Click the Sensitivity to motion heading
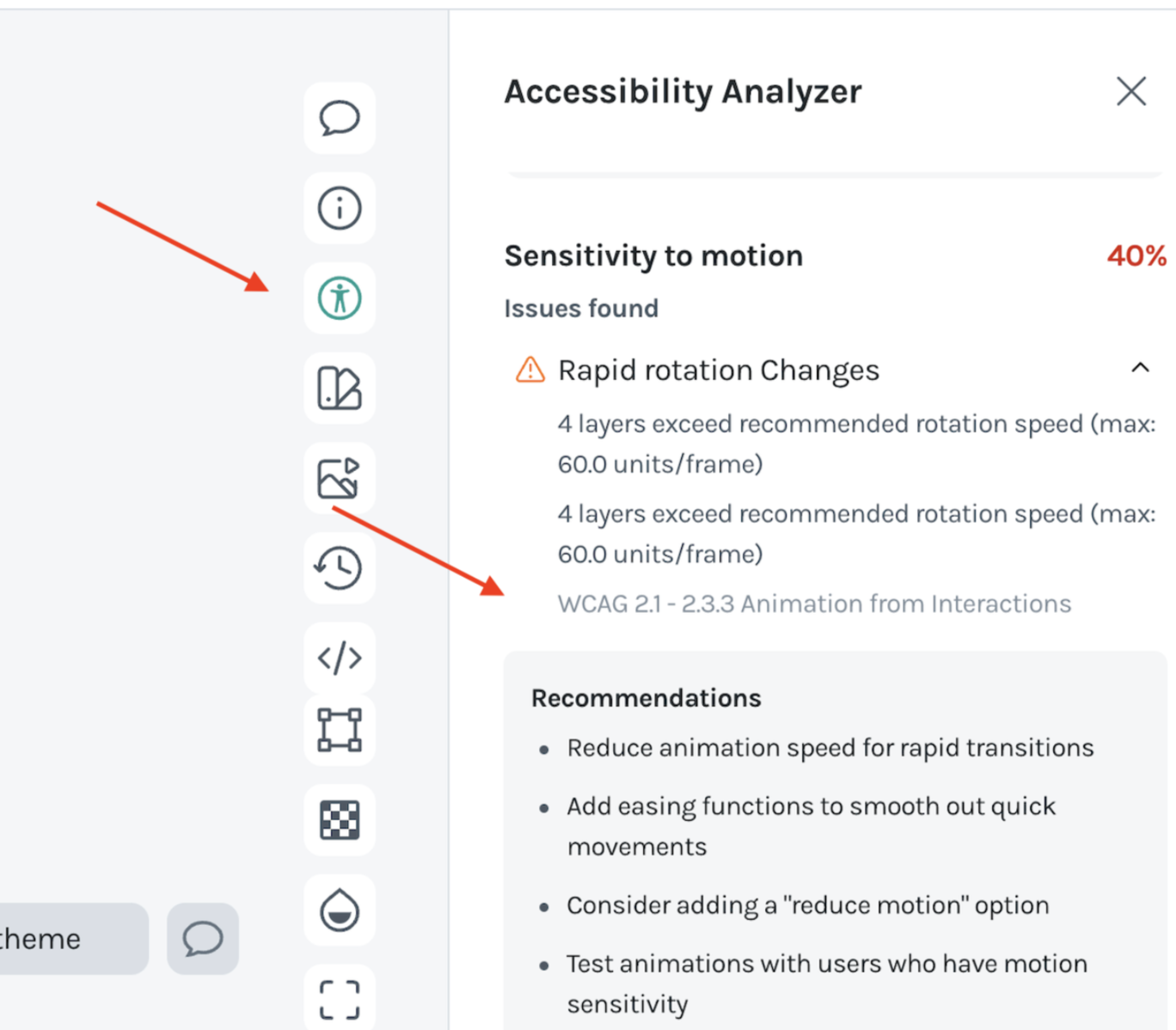The height and width of the screenshot is (1030, 1176). click(x=653, y=256)
